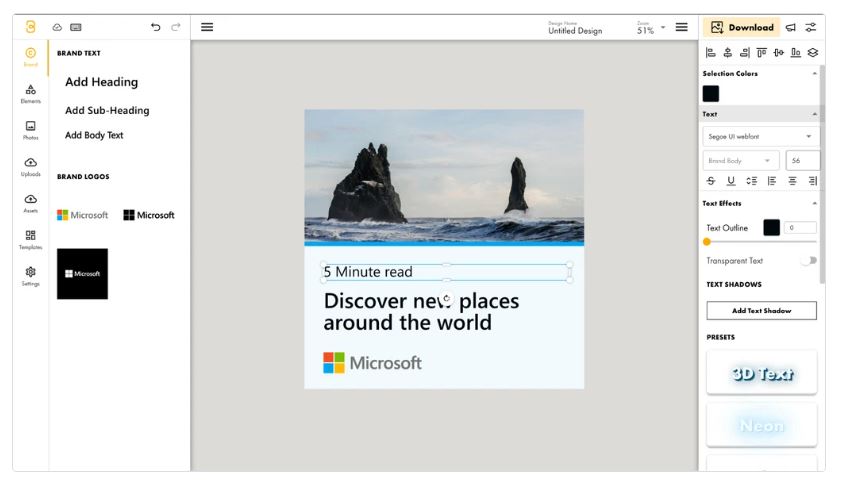Apply the Neon text preset
Image resolution: width=842 pixels, height=487 pixels.
761,425
